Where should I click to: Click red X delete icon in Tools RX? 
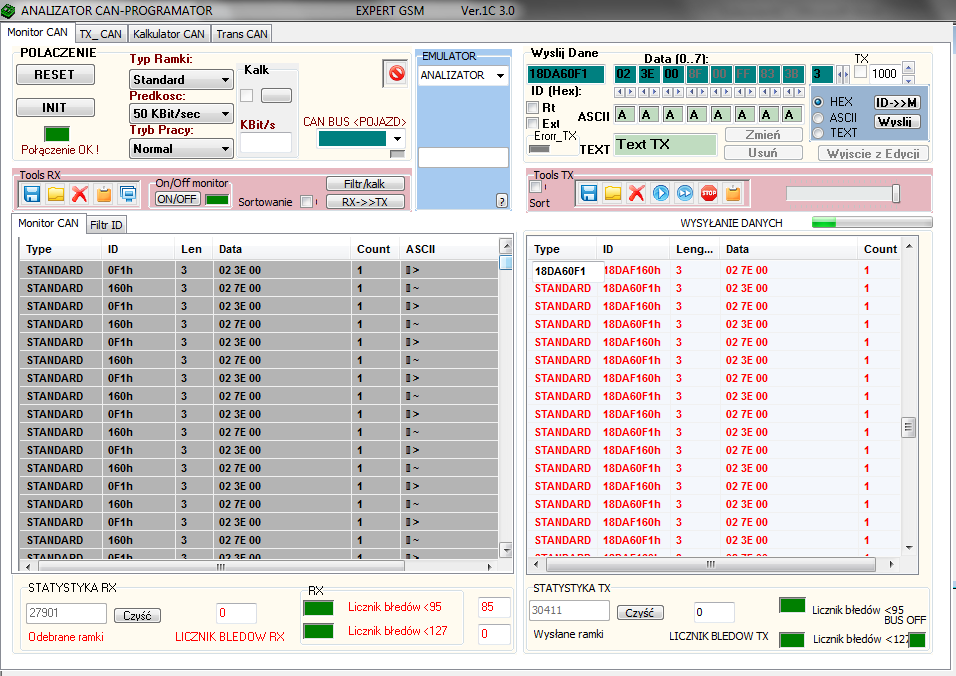click(80, 194)
